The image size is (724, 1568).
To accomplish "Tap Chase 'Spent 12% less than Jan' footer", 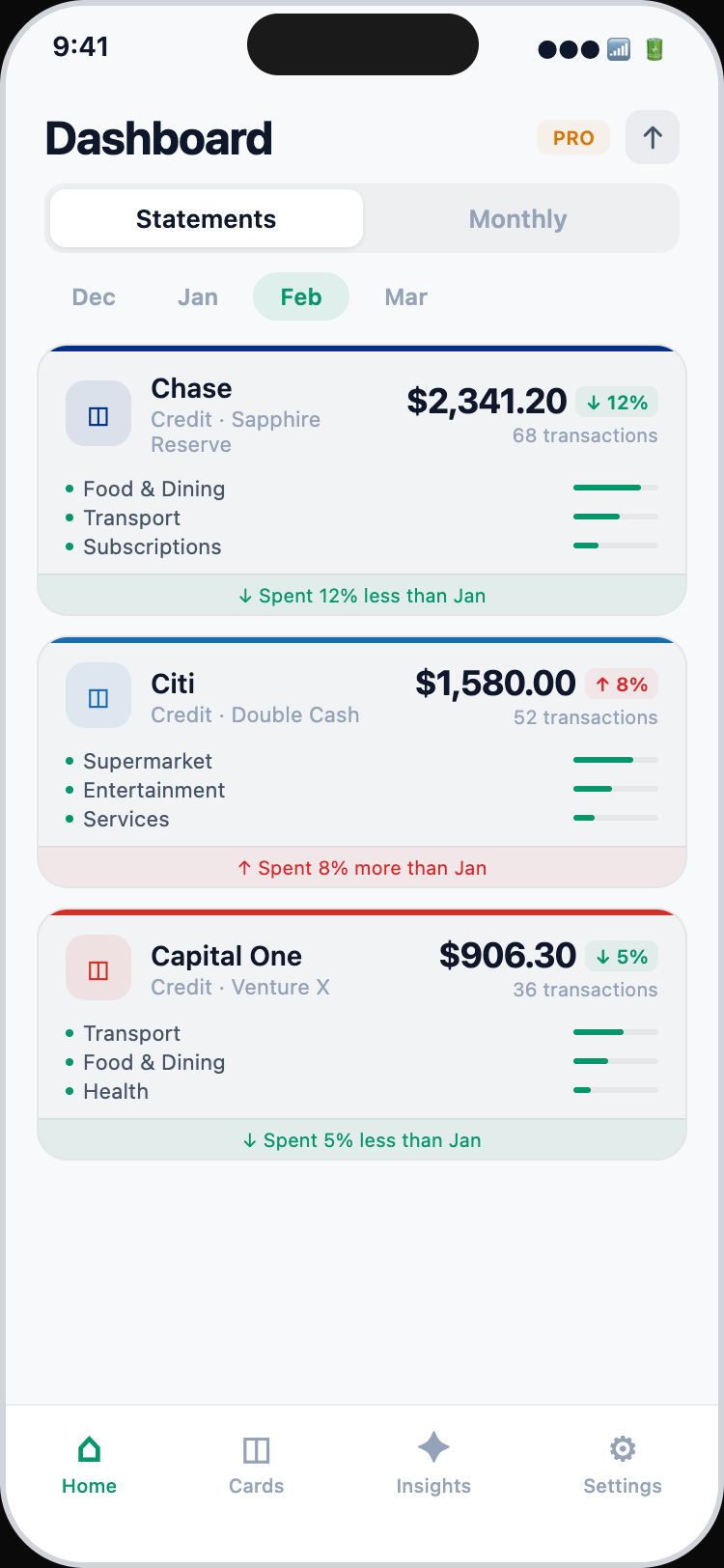I will point(362,596).
